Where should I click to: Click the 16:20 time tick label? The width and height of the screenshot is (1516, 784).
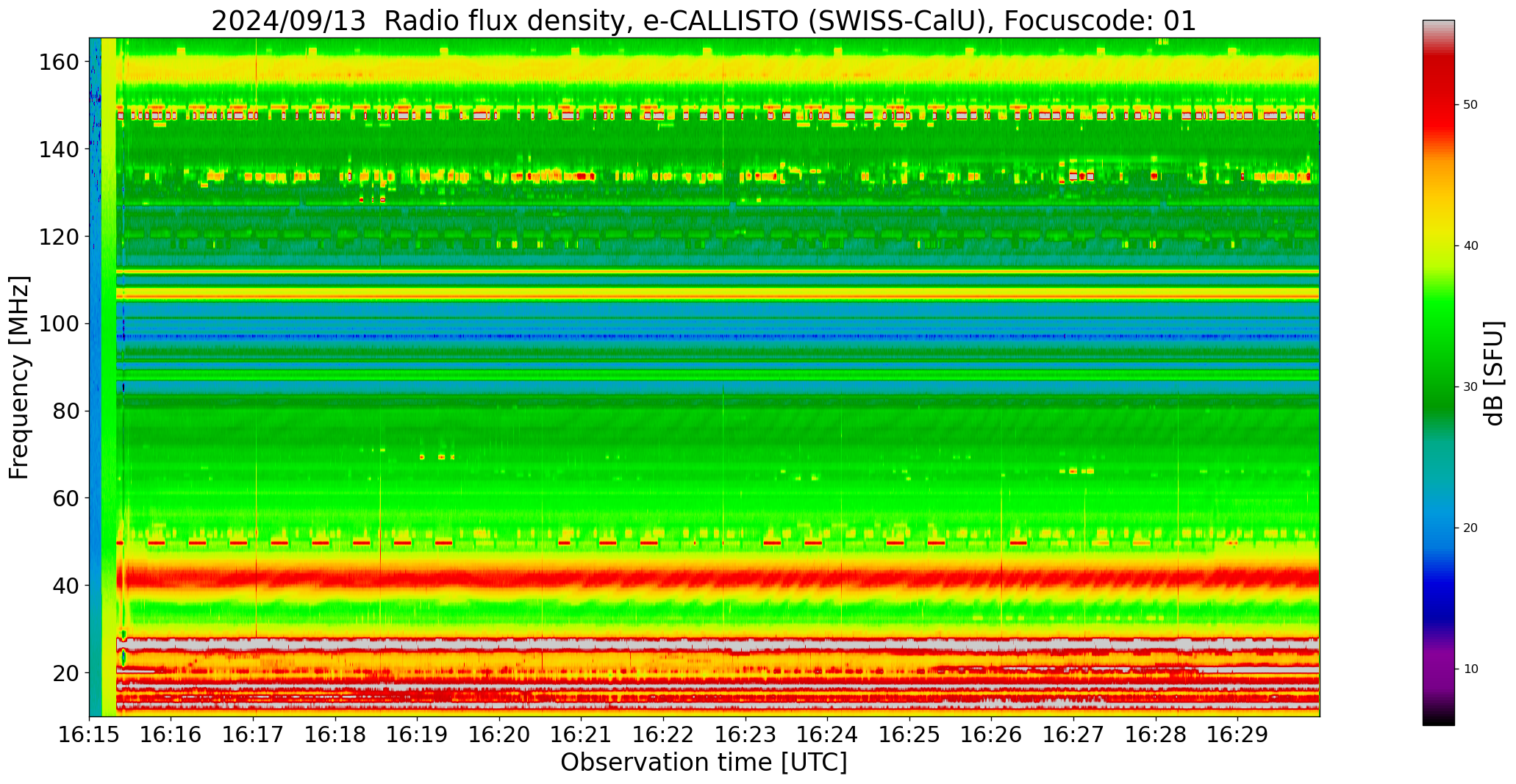(x=499, y=735)
